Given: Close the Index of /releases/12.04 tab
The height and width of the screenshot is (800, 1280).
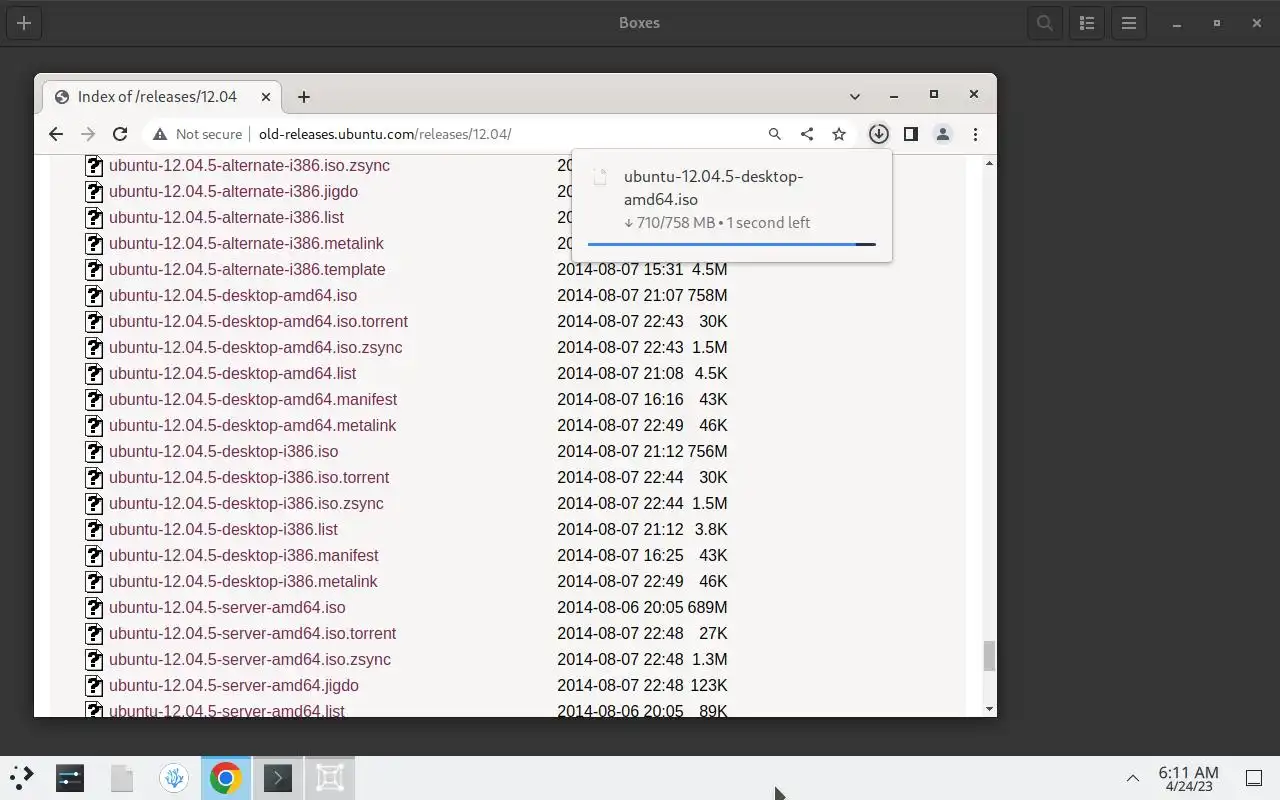Looking at the screenshot, I should (x=266, y=97).
